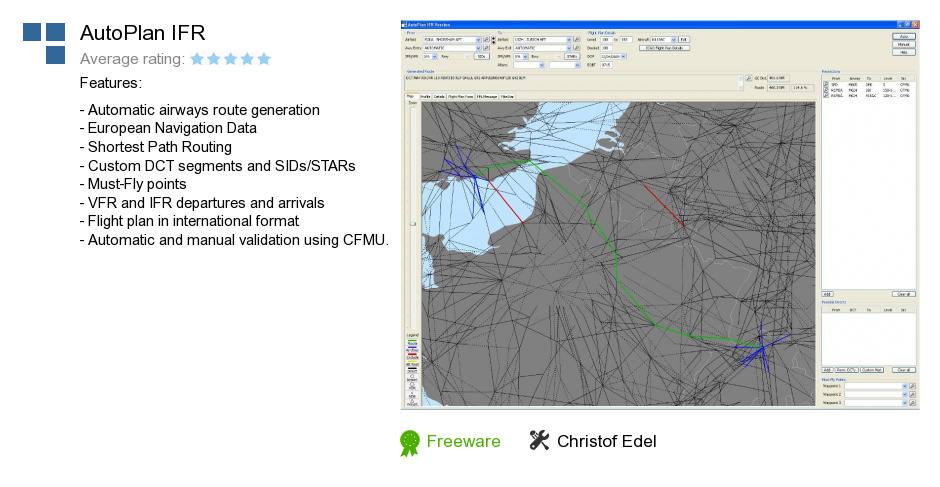Click the Edit button beside Aircraft
The width and height of the screenshot is (940, 487).
tap(683, 40)
